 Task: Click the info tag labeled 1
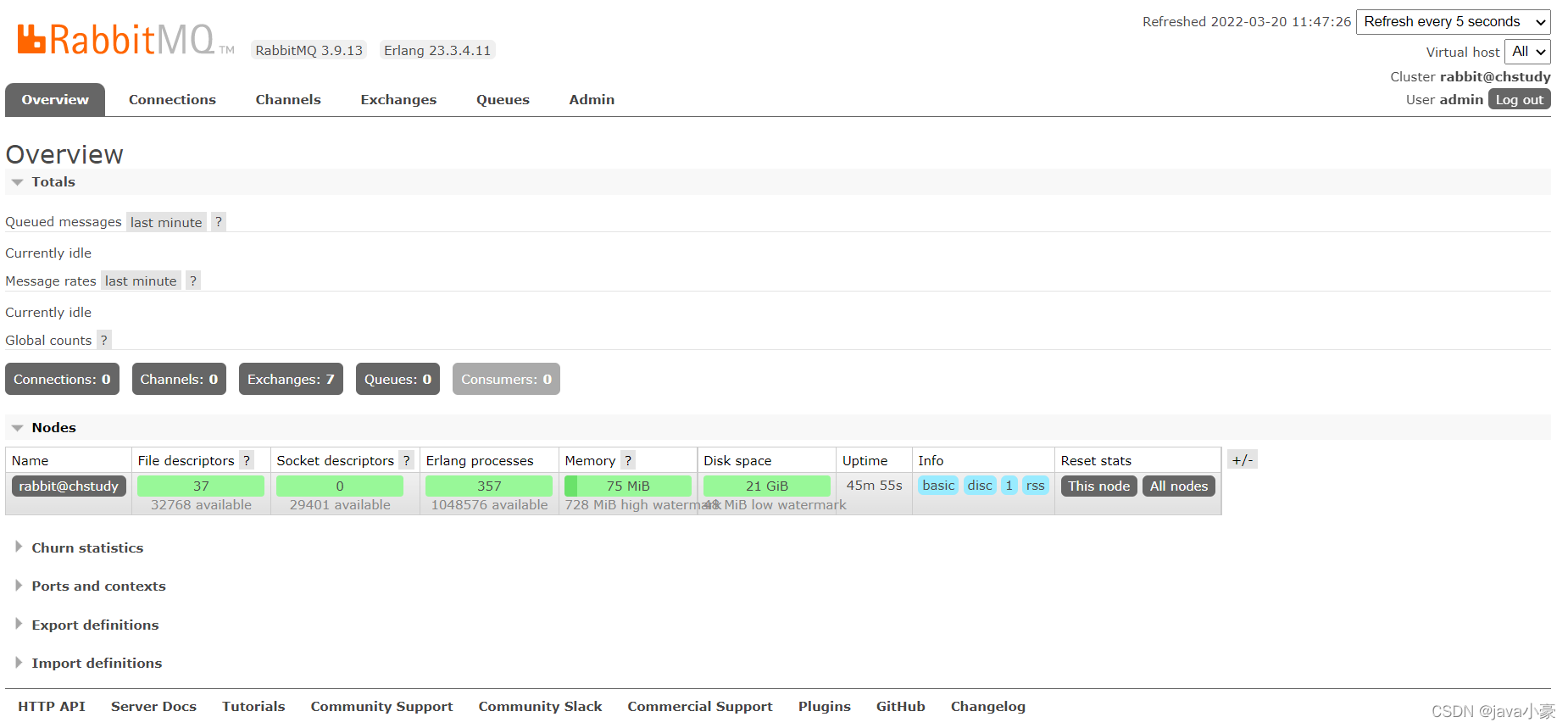click(1009, 485)
